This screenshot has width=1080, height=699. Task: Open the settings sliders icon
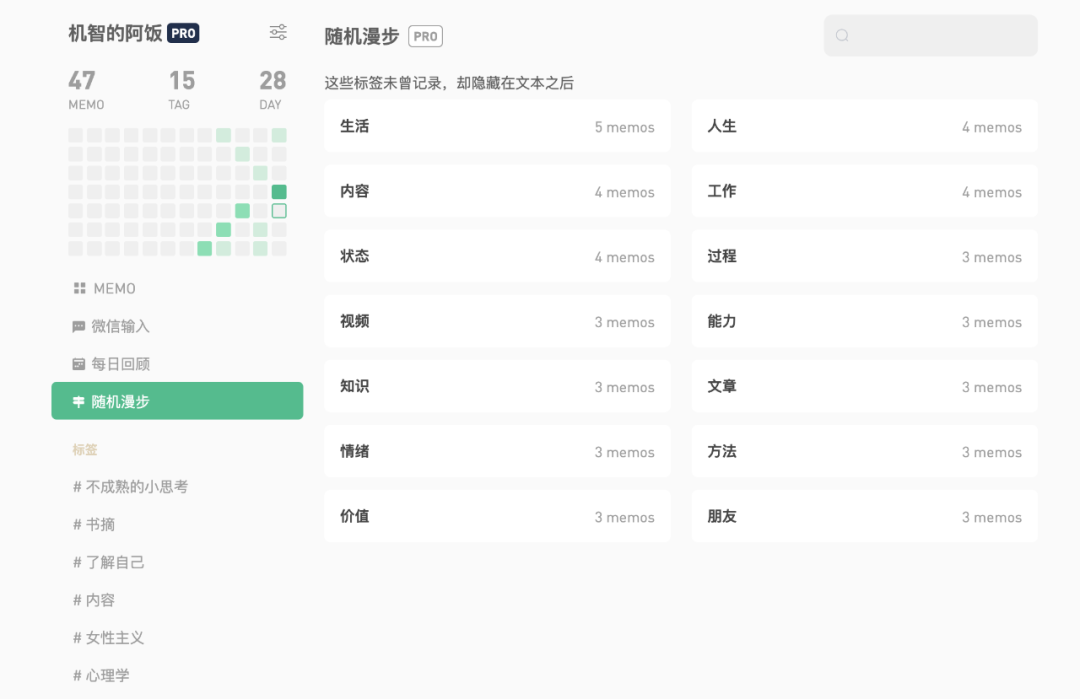[278, 32]
